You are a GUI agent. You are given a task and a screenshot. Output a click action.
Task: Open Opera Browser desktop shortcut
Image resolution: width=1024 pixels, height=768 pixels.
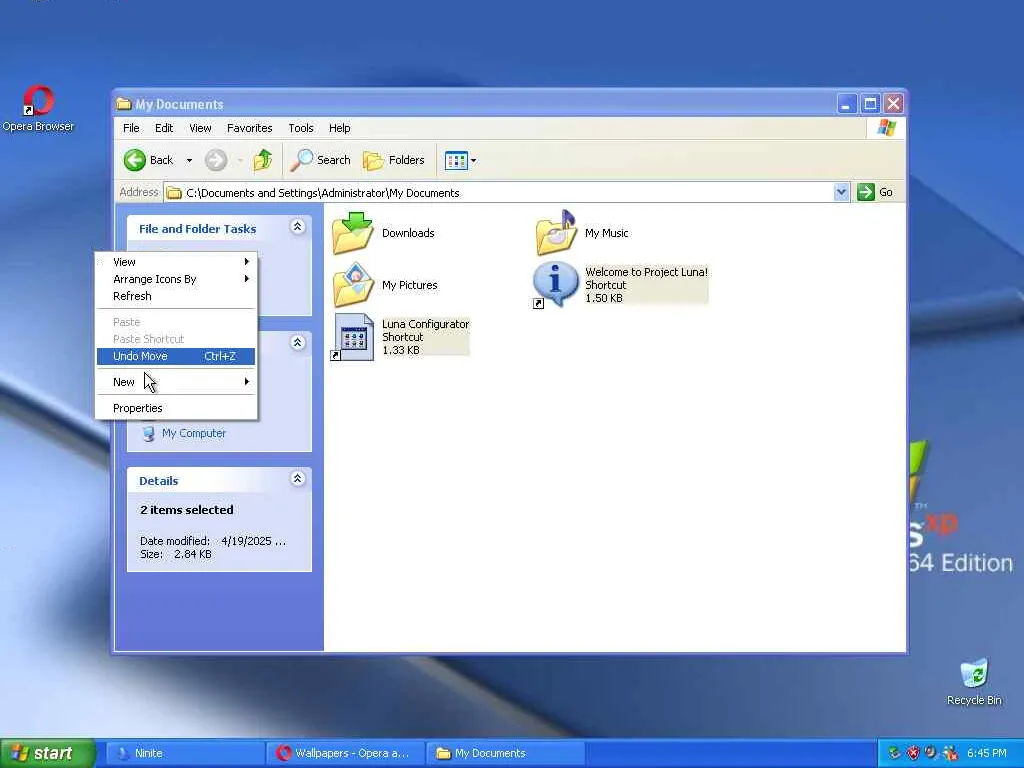coord(38,108)
